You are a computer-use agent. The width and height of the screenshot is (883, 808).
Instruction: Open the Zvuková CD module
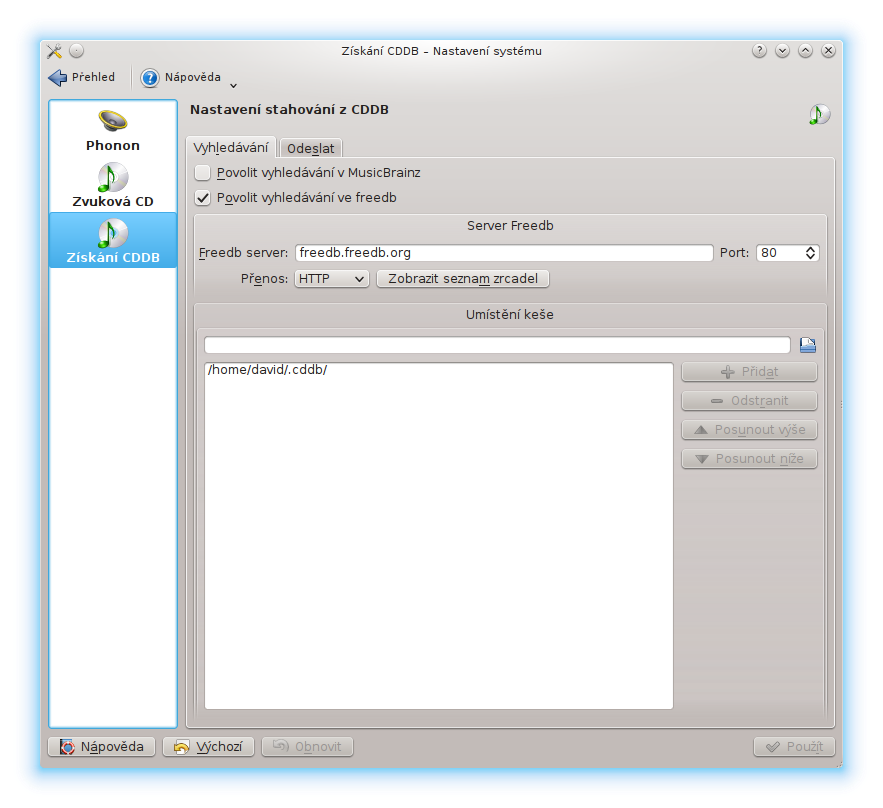pos(113,185)
